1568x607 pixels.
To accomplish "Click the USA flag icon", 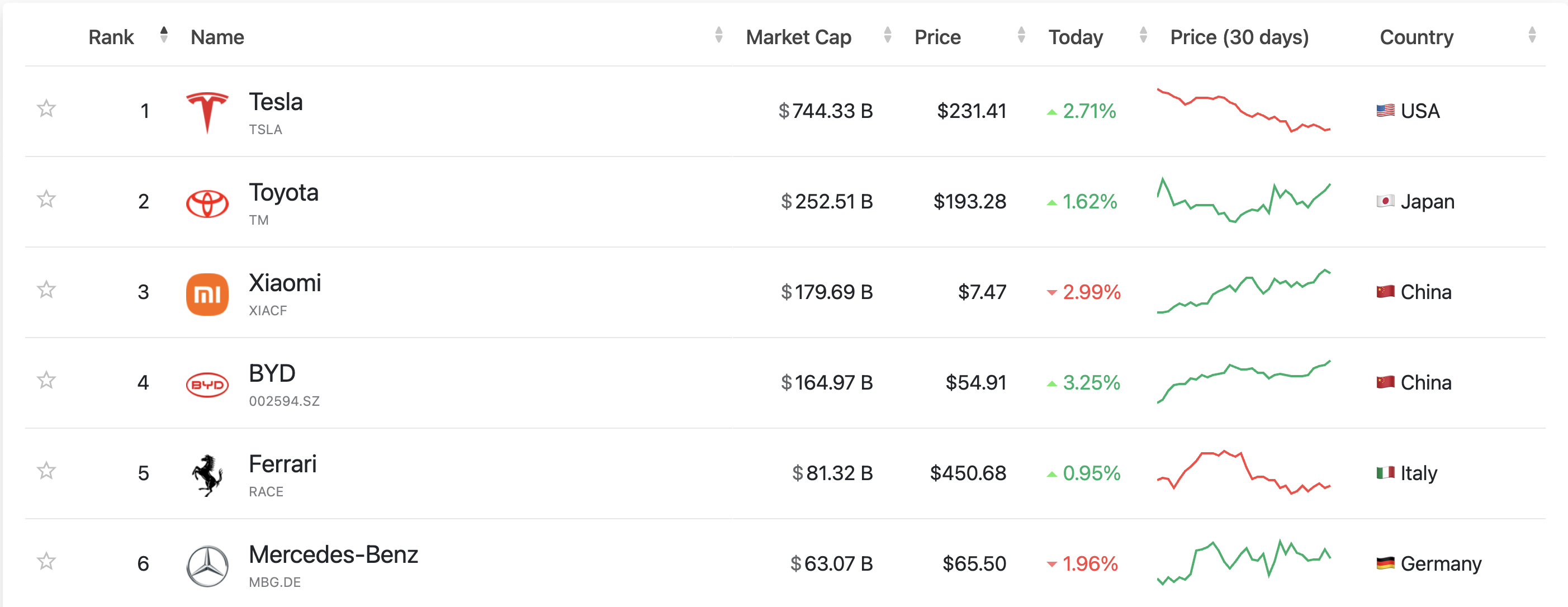I will pyautogui.click(x=1385, y=111).
